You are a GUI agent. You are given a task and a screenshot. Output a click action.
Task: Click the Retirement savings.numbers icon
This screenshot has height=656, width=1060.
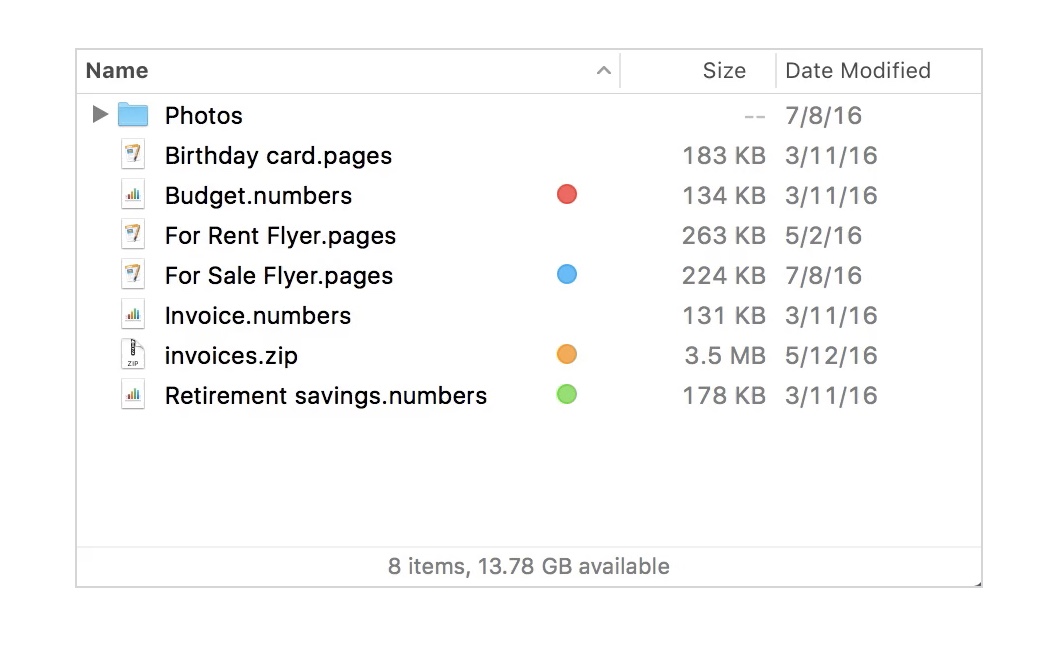point(133,395)
